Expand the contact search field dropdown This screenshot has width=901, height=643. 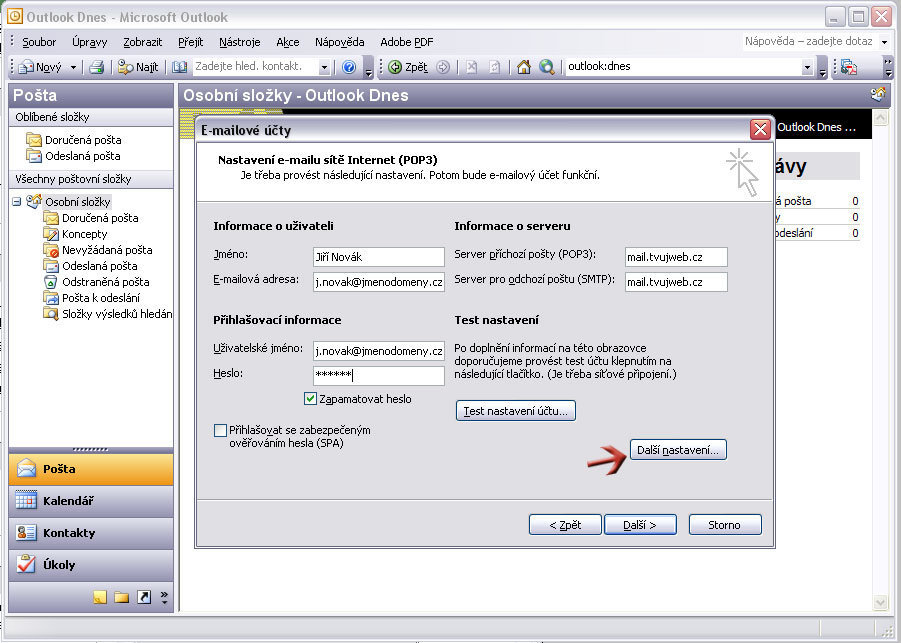[x=324, y=67]
